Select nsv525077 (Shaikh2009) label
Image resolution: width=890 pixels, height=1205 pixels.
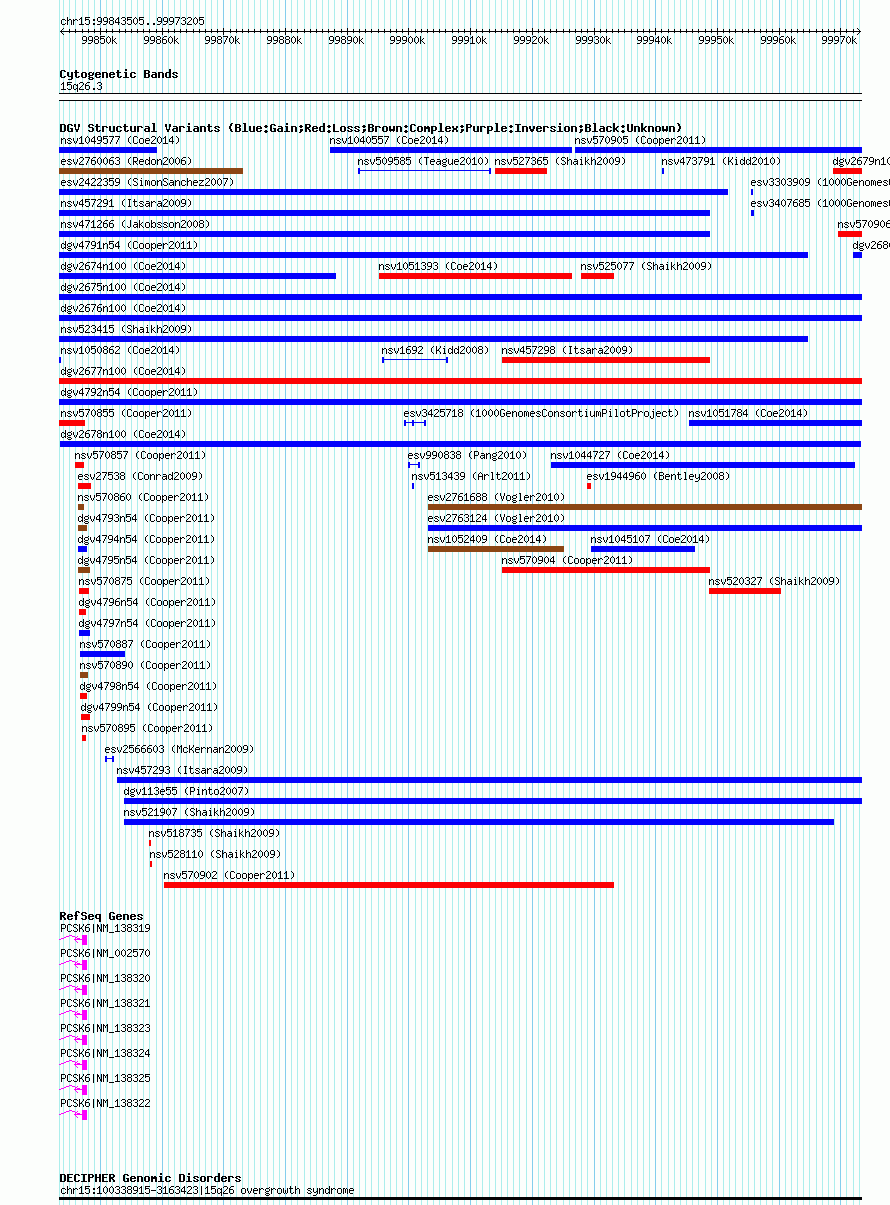click(646, 267)
